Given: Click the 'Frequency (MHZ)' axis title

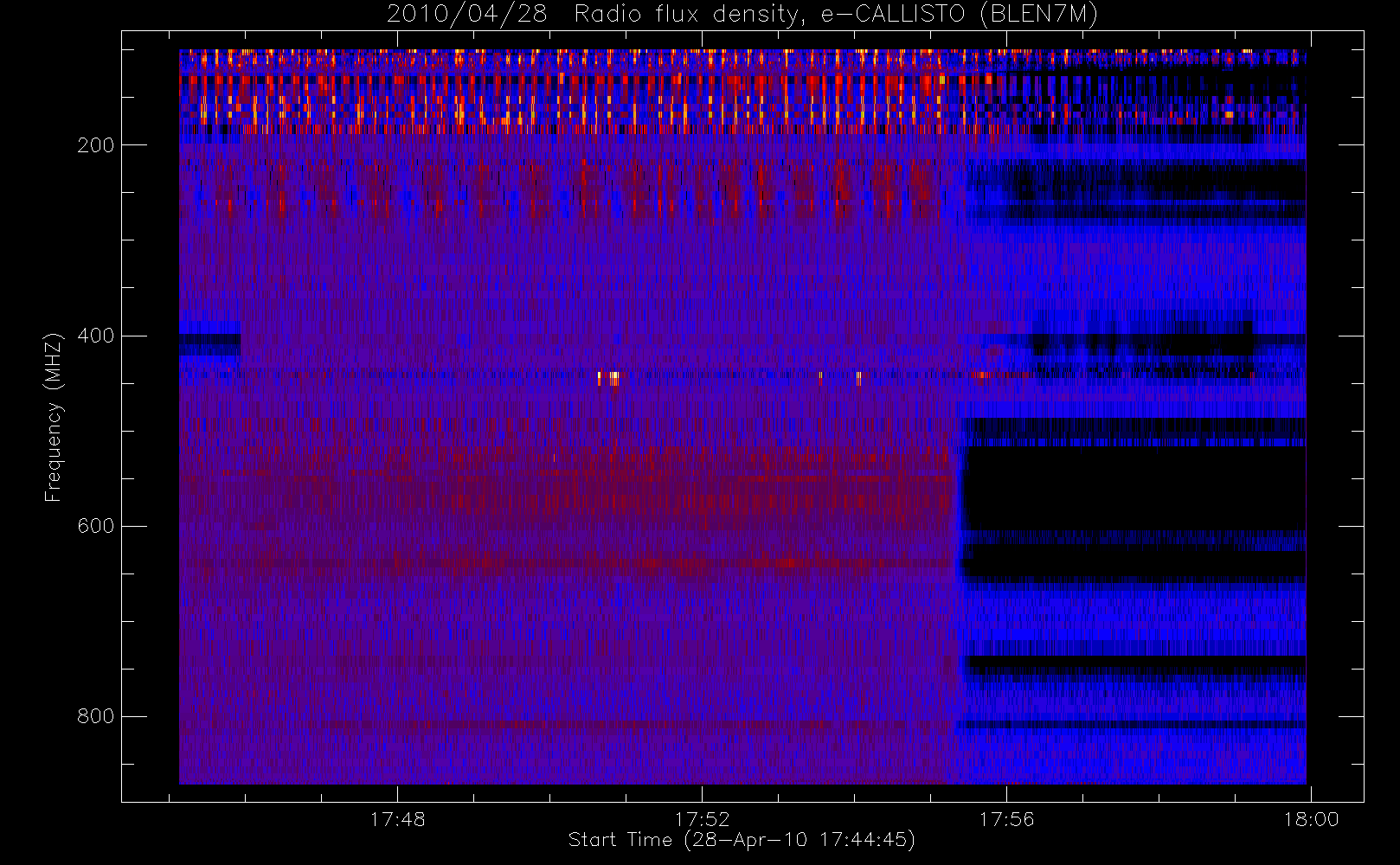Looking at the screenshot, I should tap(54, 417).
